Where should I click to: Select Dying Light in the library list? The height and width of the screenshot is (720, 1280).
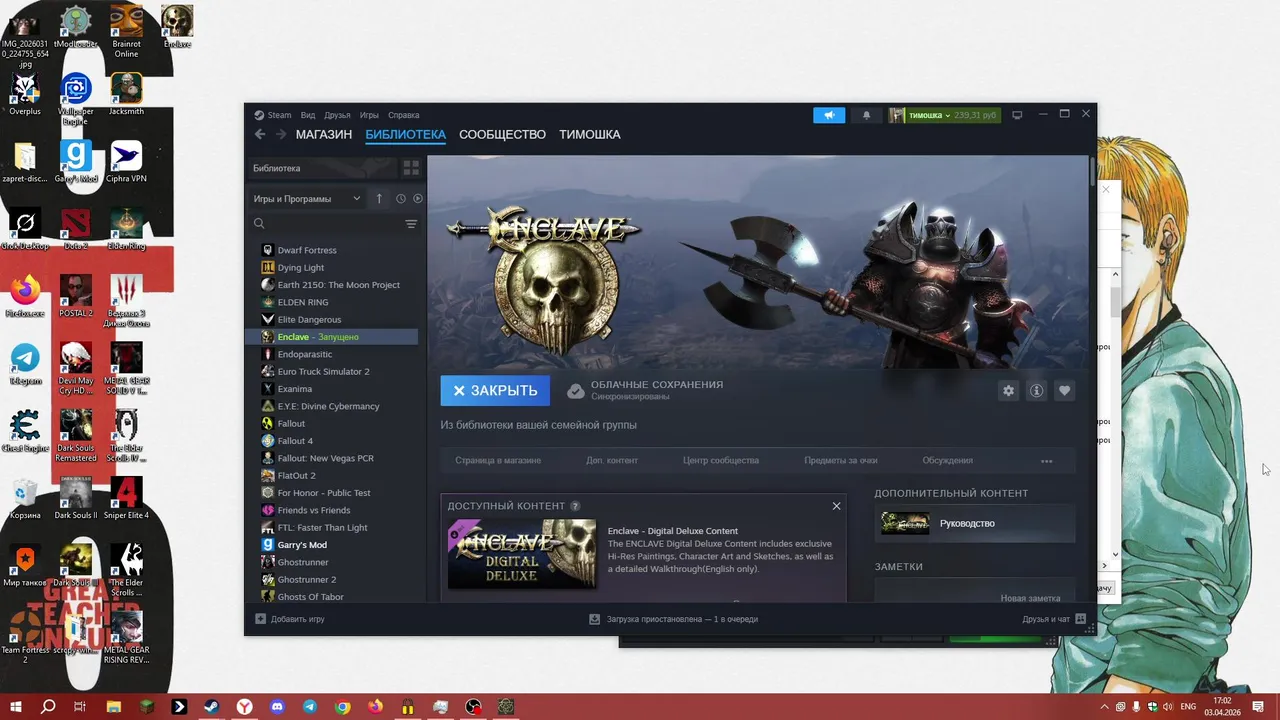pyautogui.click(x=331, y=268)
